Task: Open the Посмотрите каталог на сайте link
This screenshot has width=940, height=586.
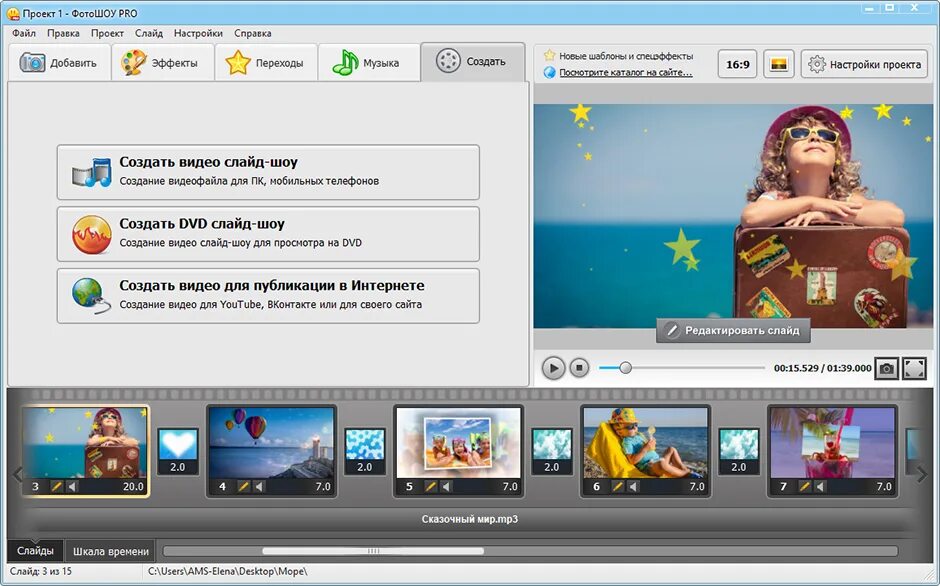Action: (625, 73)
